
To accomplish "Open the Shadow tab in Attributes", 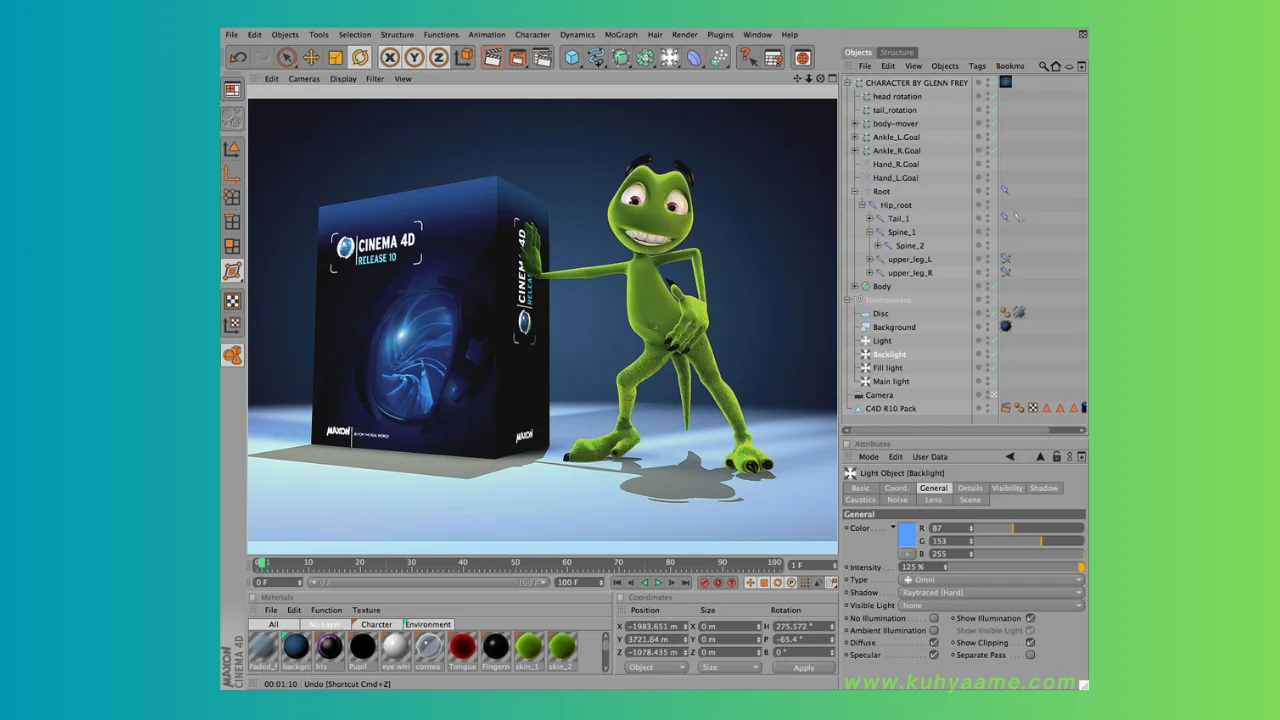I will click(x=1044, y=488).
